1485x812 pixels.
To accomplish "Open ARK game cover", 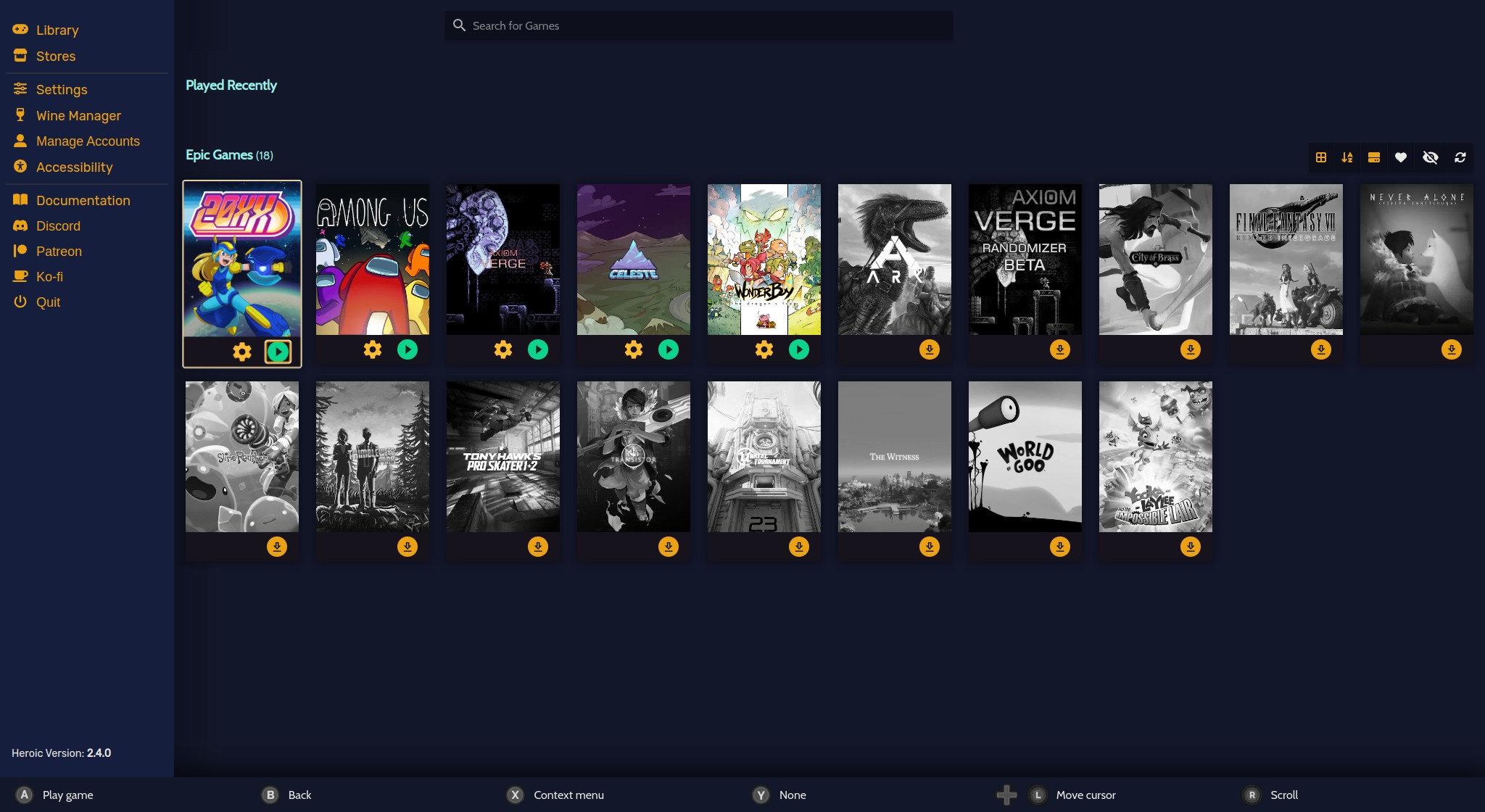I will coord(895,260).
